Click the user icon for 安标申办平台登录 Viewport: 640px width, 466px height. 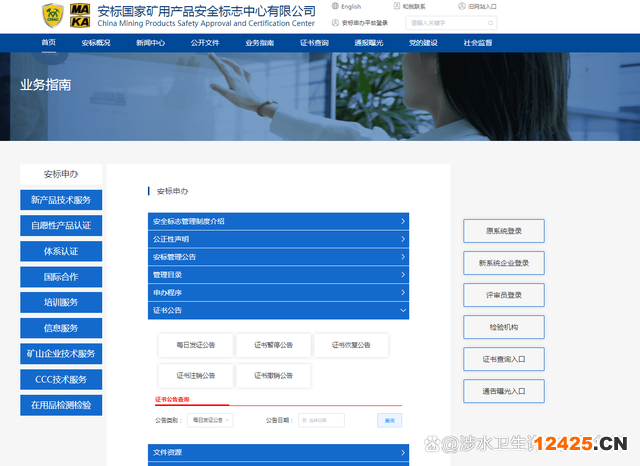[334, 22]
